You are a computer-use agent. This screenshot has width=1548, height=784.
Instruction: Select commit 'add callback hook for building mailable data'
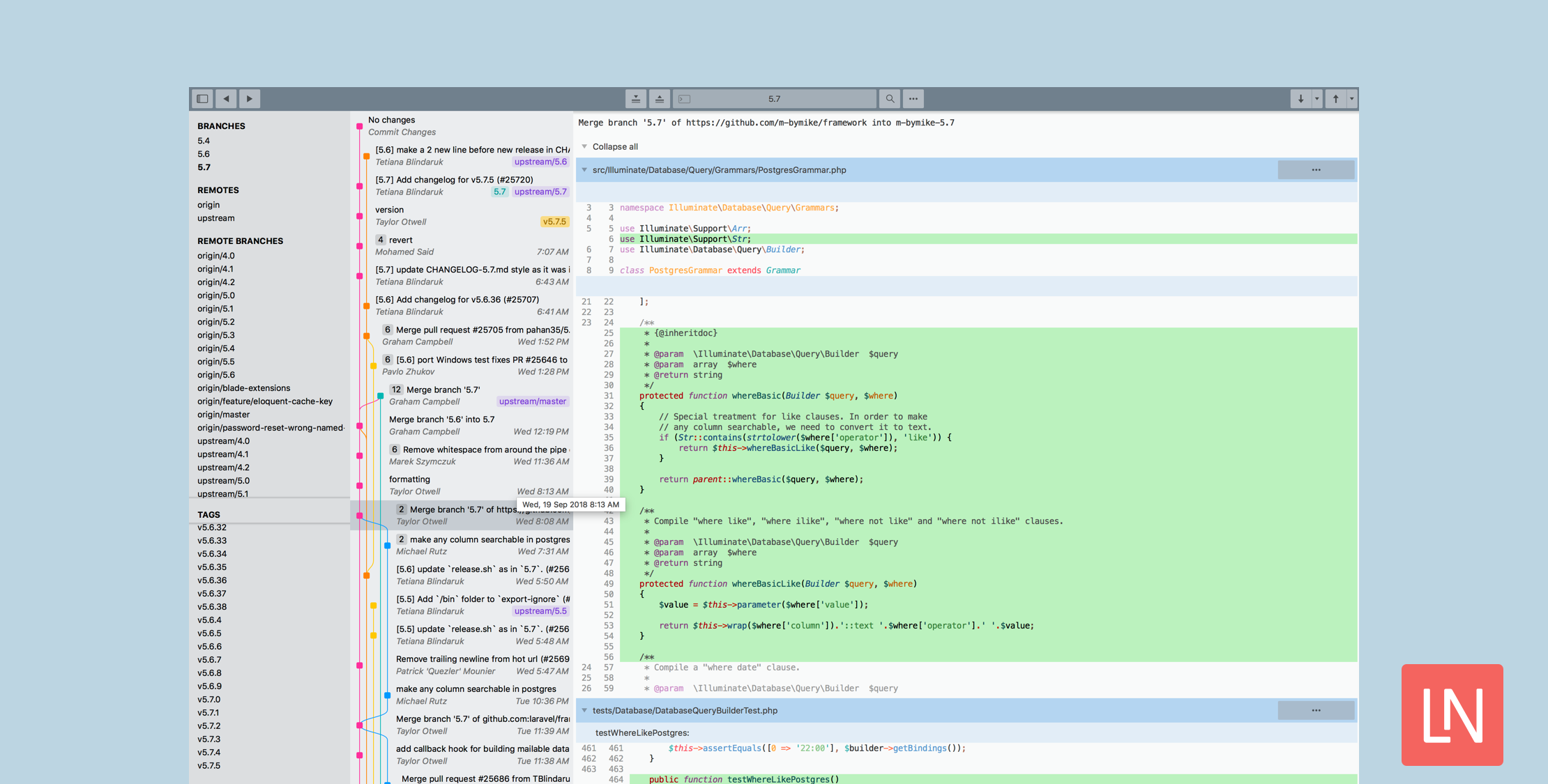click(x=462, y=755)
